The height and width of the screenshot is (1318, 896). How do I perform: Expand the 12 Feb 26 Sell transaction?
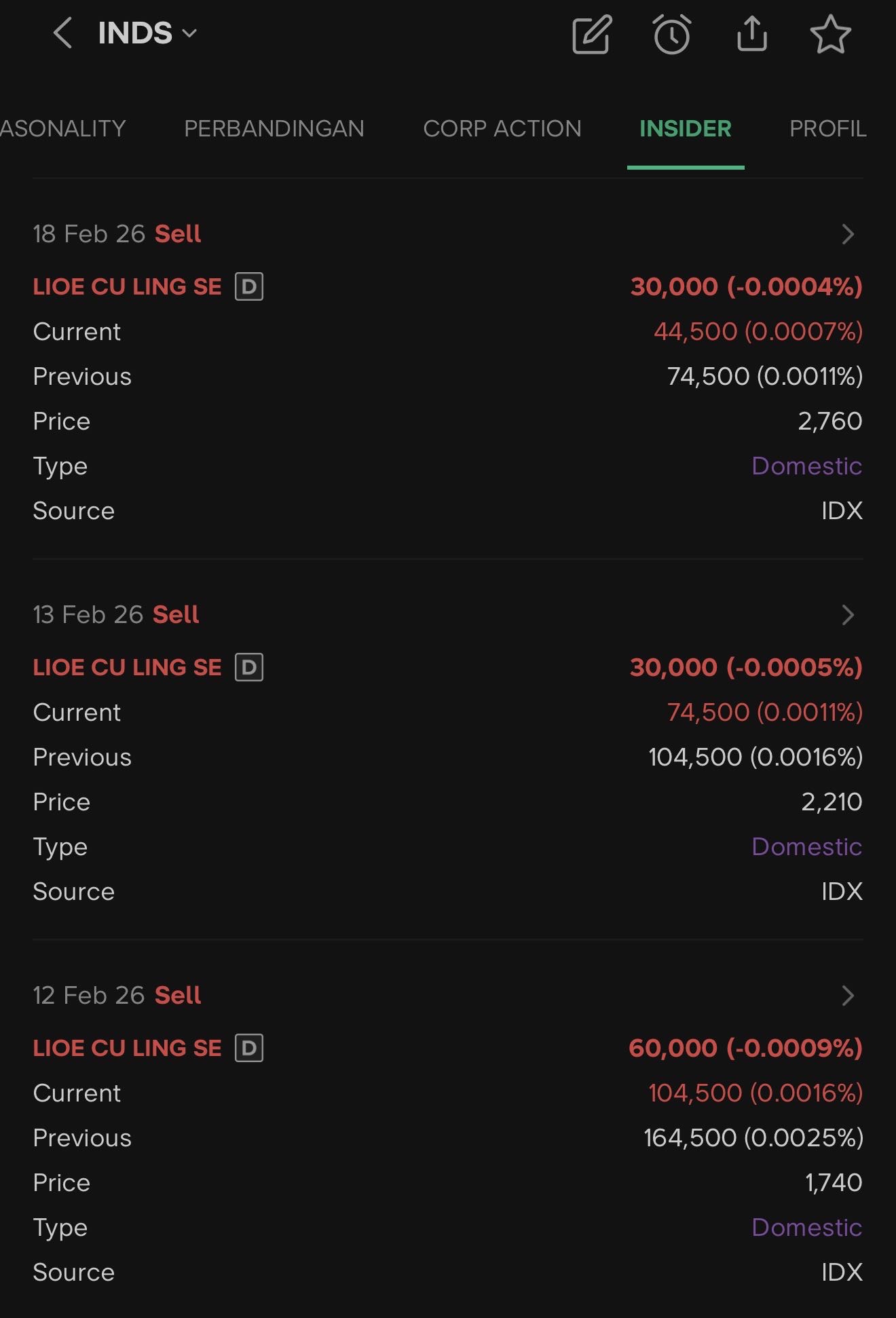pos(847,996)
